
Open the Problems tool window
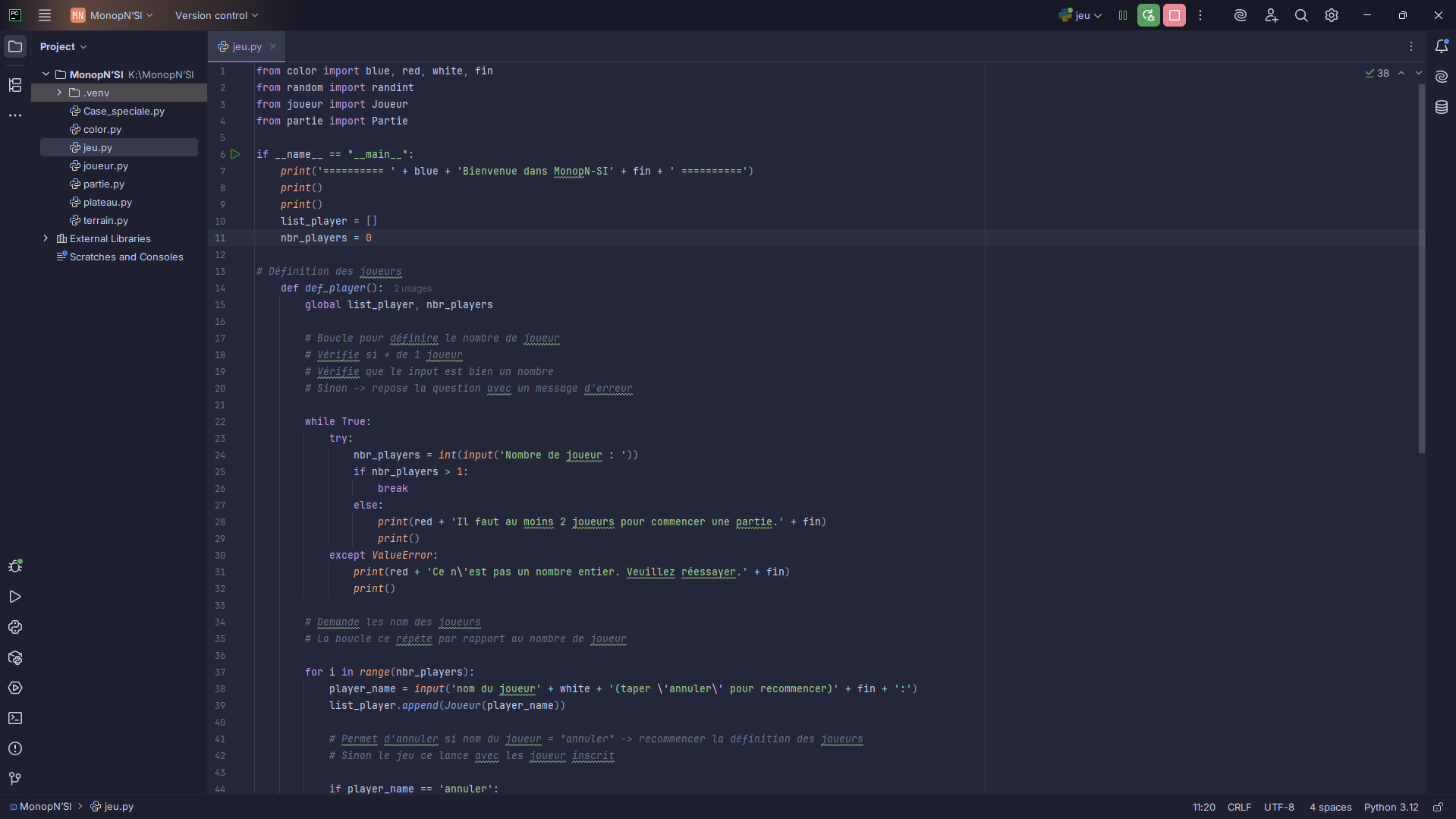click(15, 748)
